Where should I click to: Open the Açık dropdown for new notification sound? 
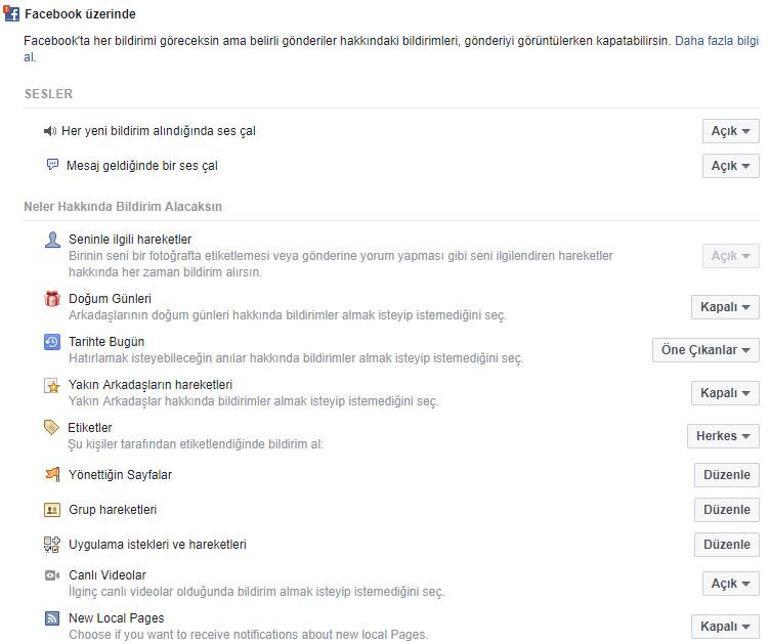point(730,131)
